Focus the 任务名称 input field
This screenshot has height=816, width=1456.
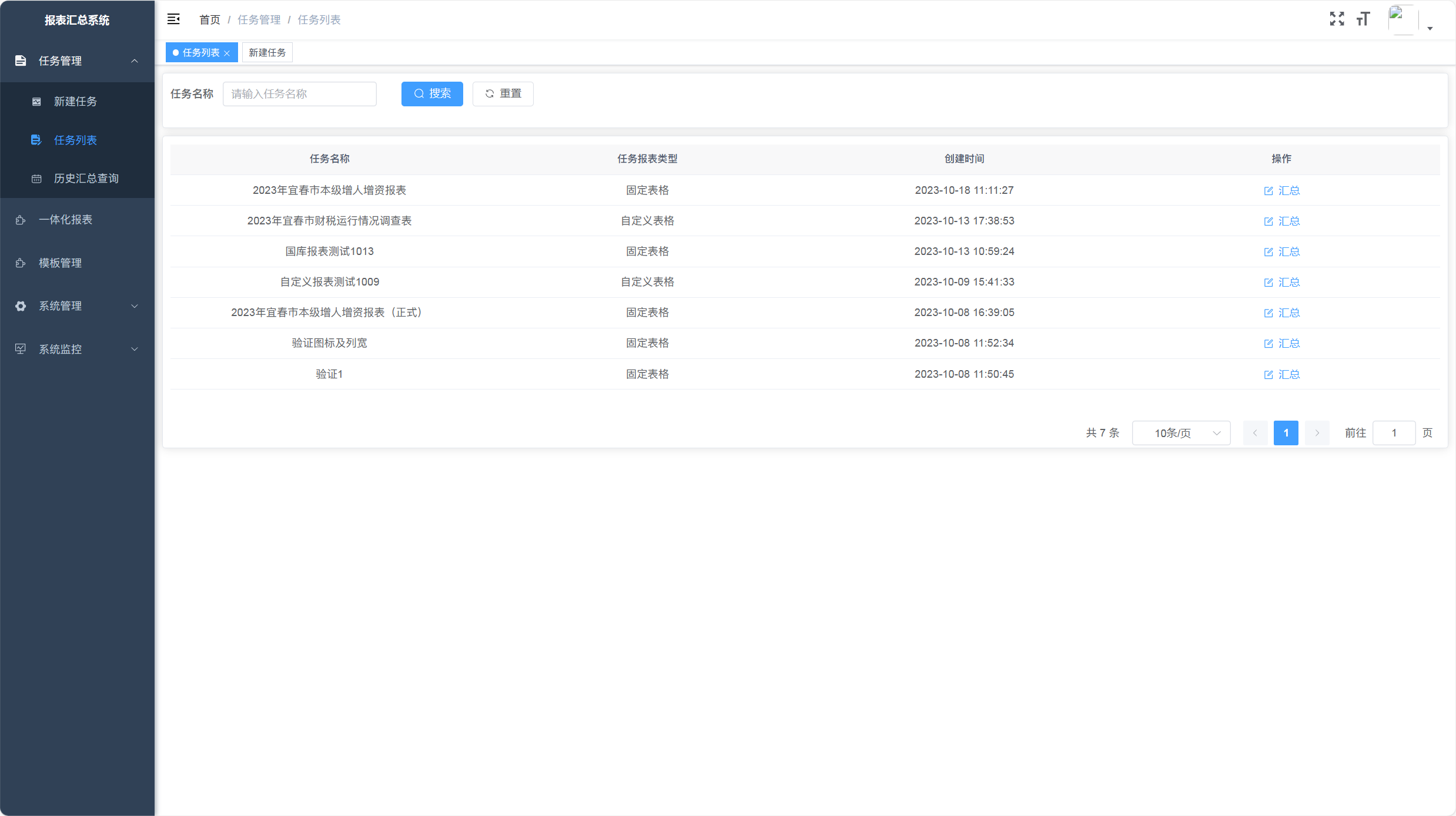[x=299, y=93]
